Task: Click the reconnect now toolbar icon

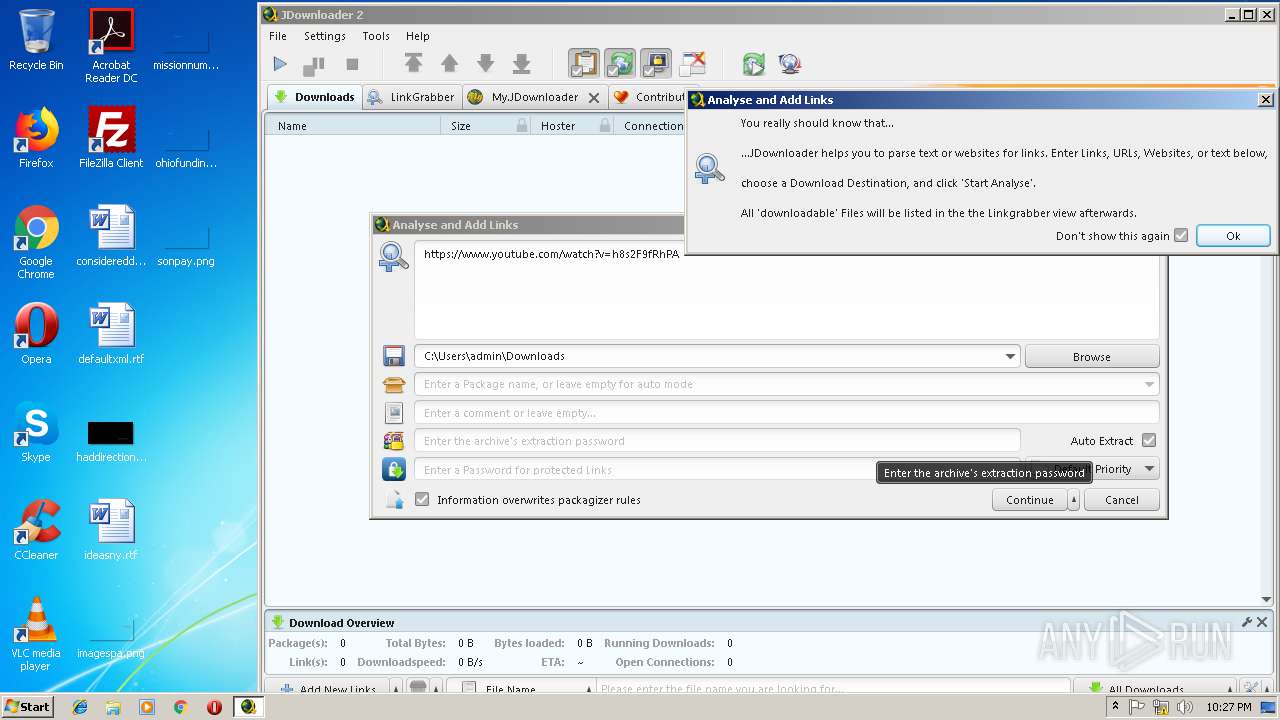Action: (753, 64)
